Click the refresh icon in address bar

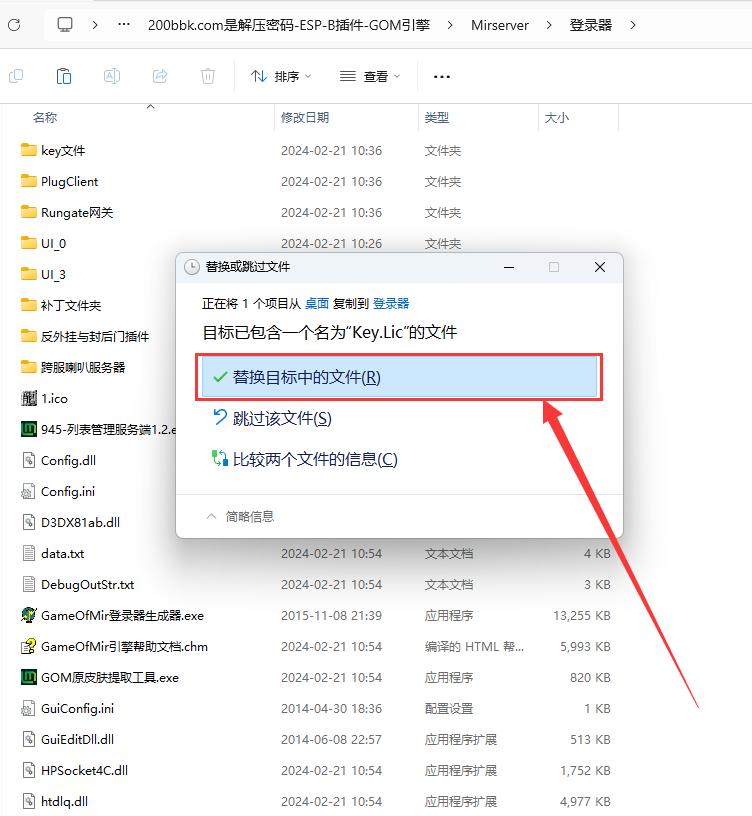point(14,25)
